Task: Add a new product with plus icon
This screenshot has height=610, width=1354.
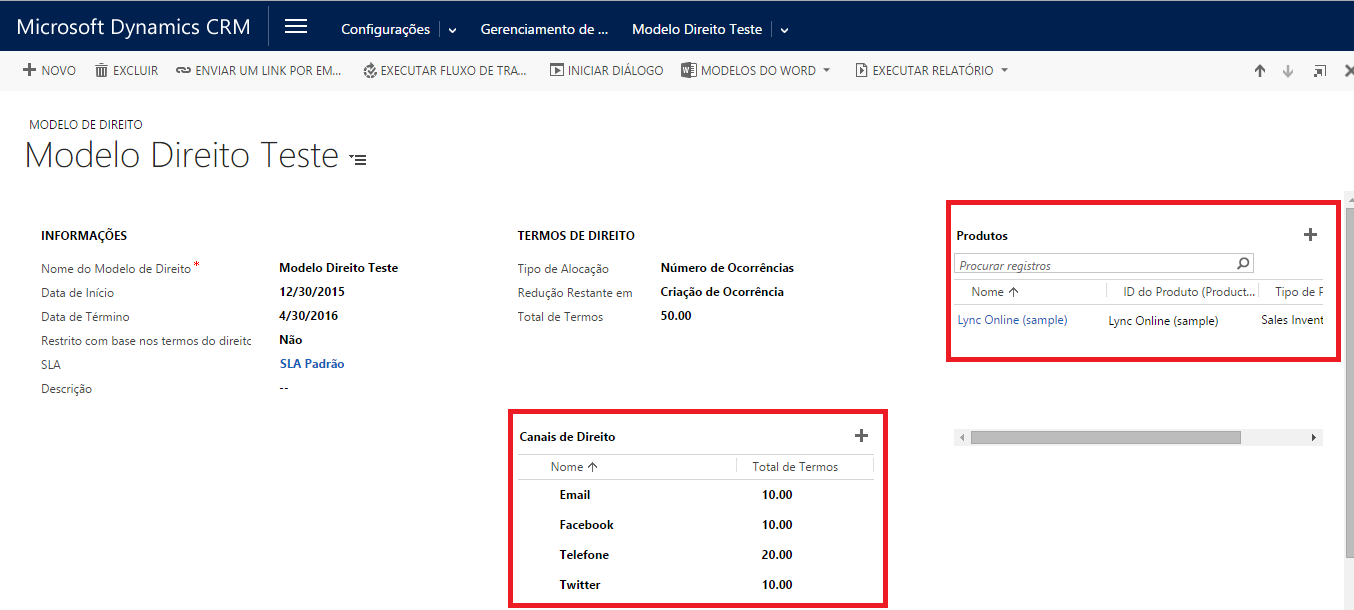Action: [1310, 235]
